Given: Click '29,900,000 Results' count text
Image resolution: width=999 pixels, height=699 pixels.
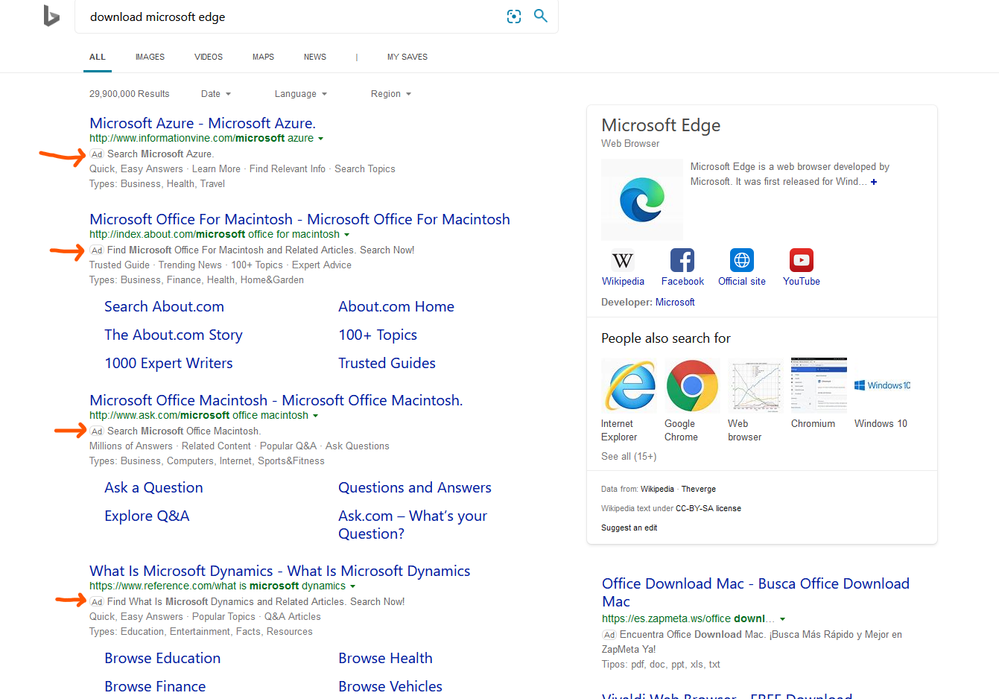Looking at the screenshot, I should 129,94.
